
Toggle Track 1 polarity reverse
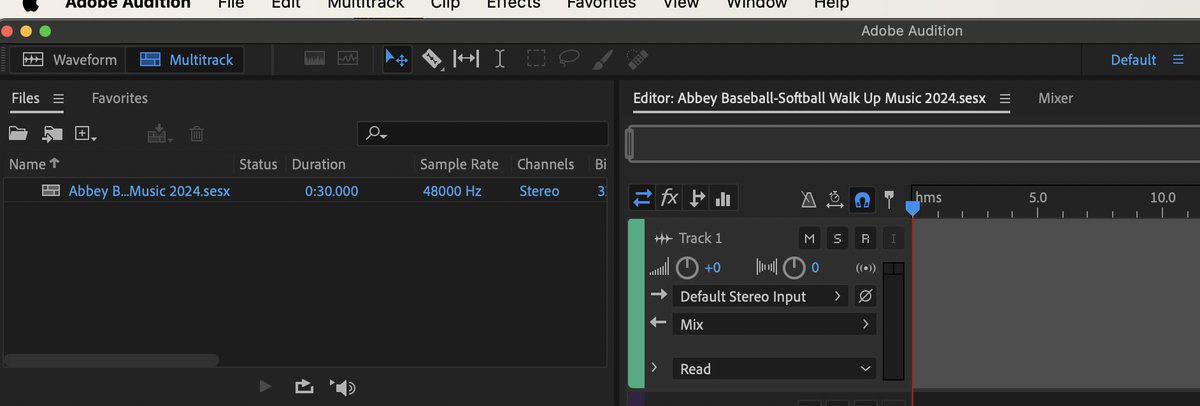[x=865, y=296]
